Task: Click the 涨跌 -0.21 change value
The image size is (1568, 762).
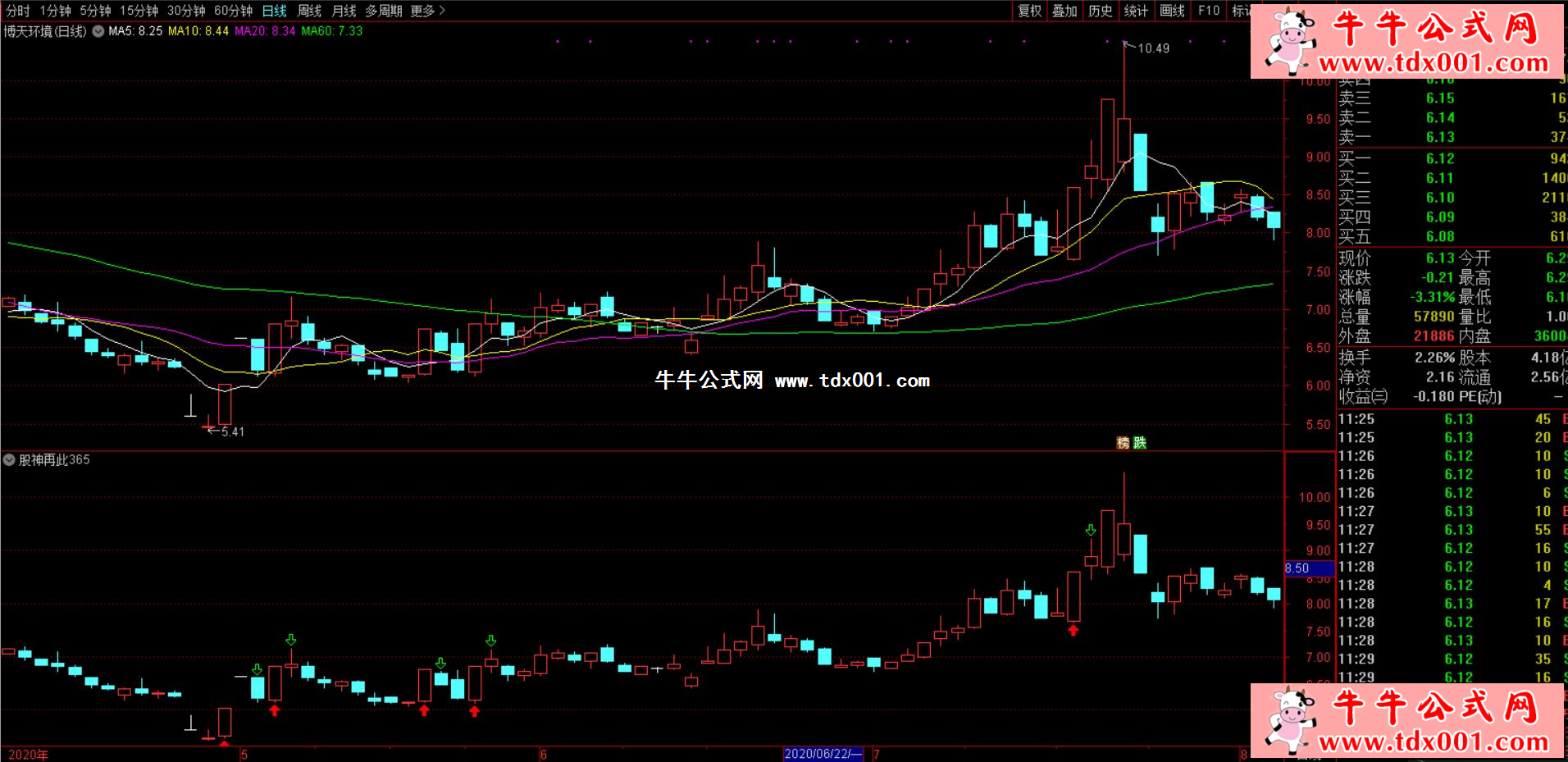Action: pyautogui.click(x=1438, y=277)
